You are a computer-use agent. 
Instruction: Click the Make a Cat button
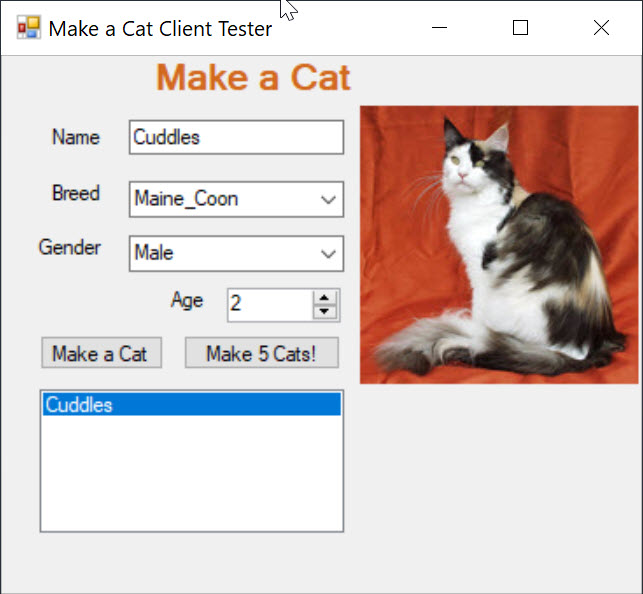101,353
